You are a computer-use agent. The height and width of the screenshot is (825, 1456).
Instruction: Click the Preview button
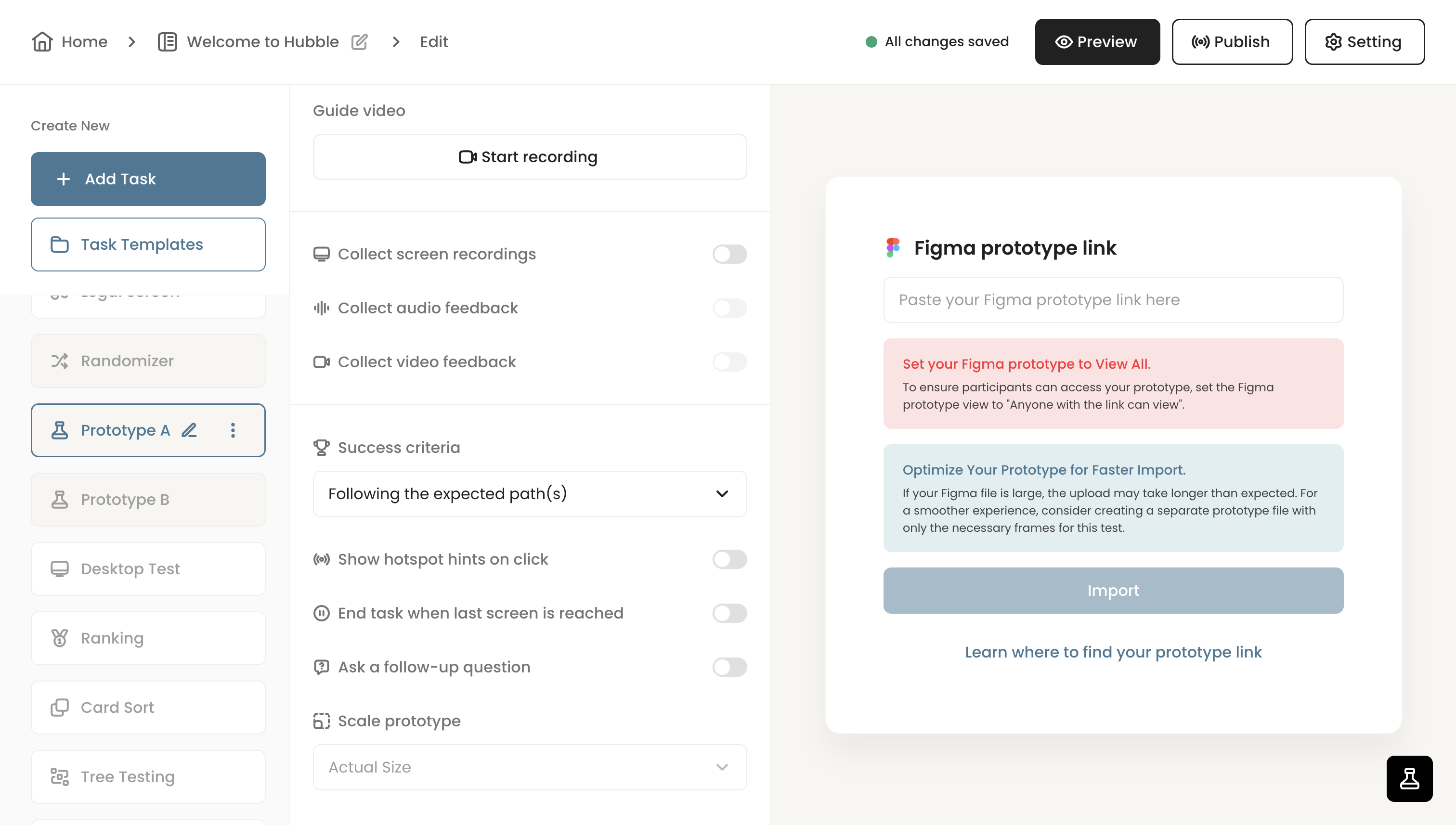coord(1097,41)
